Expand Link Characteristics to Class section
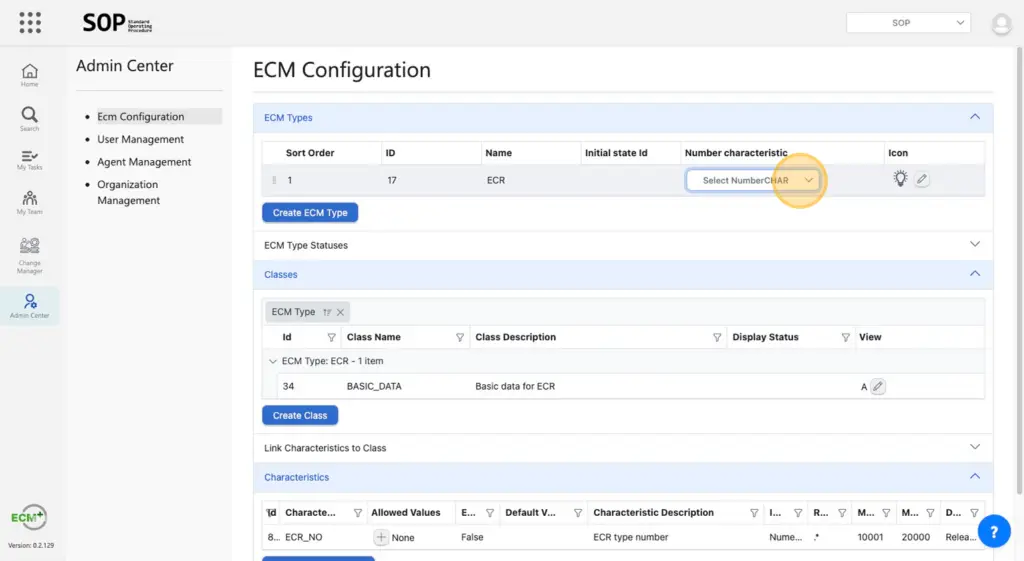The height and width of the screenshot is (561, 1024). tap(975, 448)
